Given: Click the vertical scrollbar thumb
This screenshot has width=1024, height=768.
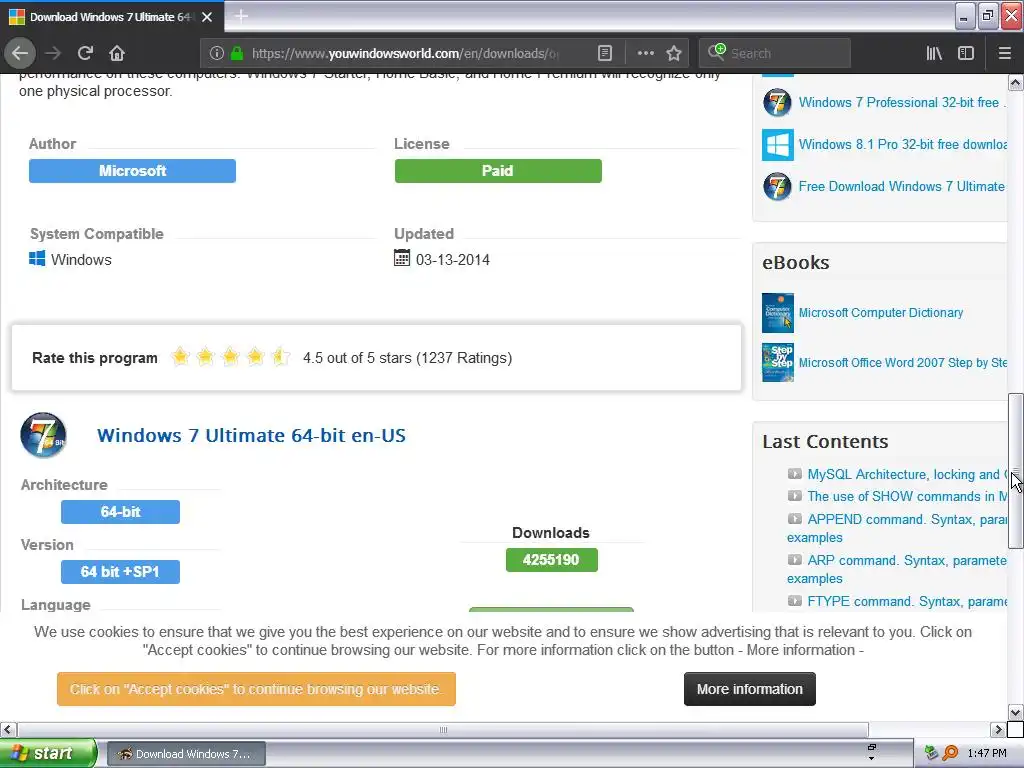Looking at the screenshot, I should [1016, 470].
